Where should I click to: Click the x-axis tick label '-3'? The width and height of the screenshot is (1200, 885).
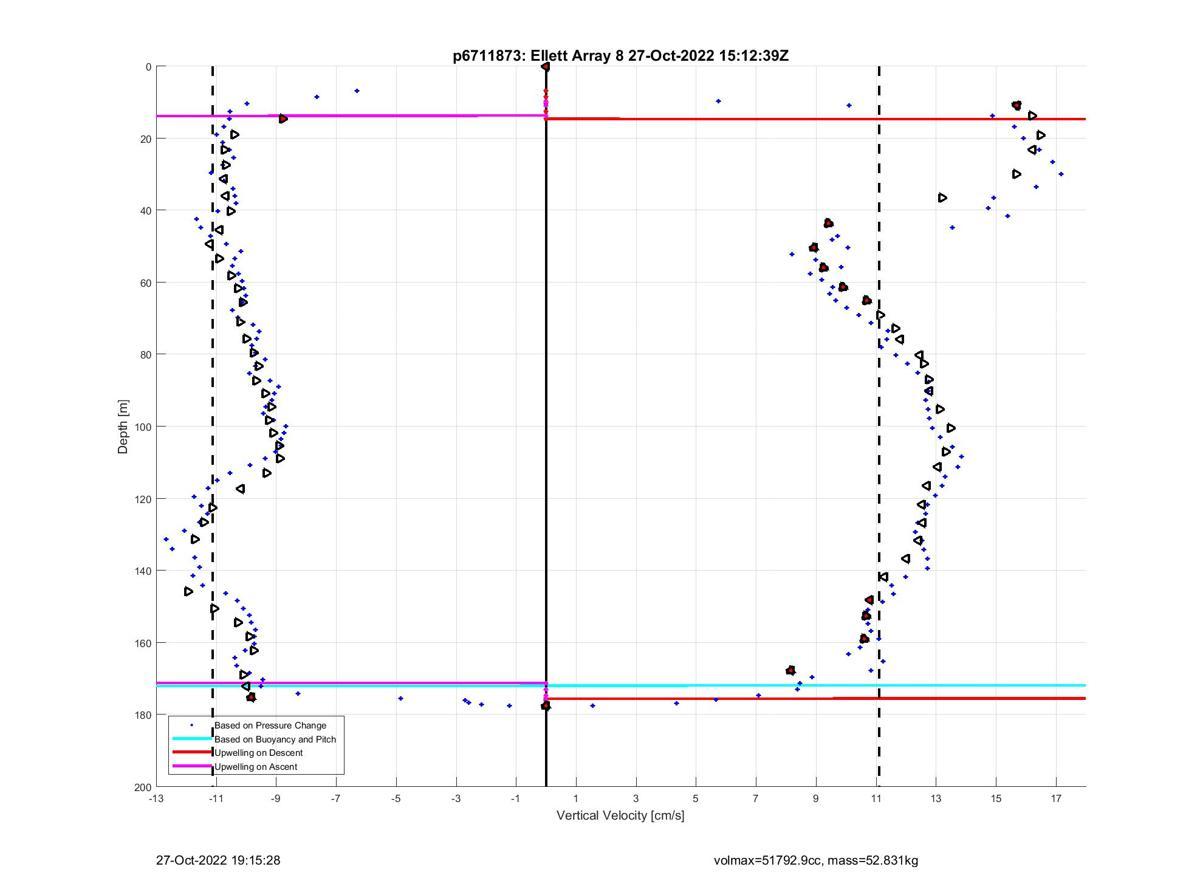[x=456, y=798]
